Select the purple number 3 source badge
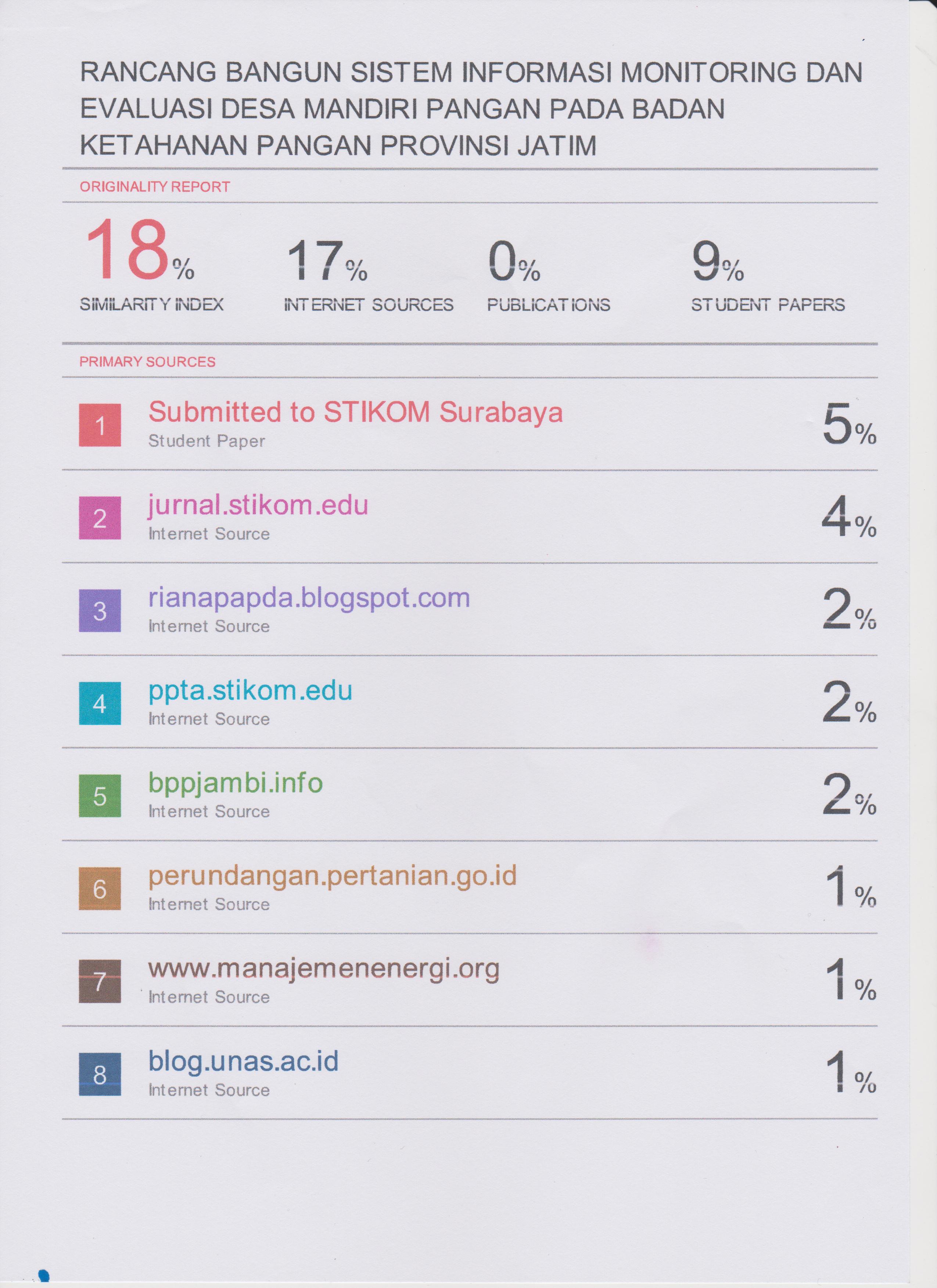The width and height of the screenshot is (937, 1288). (x=100, y=610)
